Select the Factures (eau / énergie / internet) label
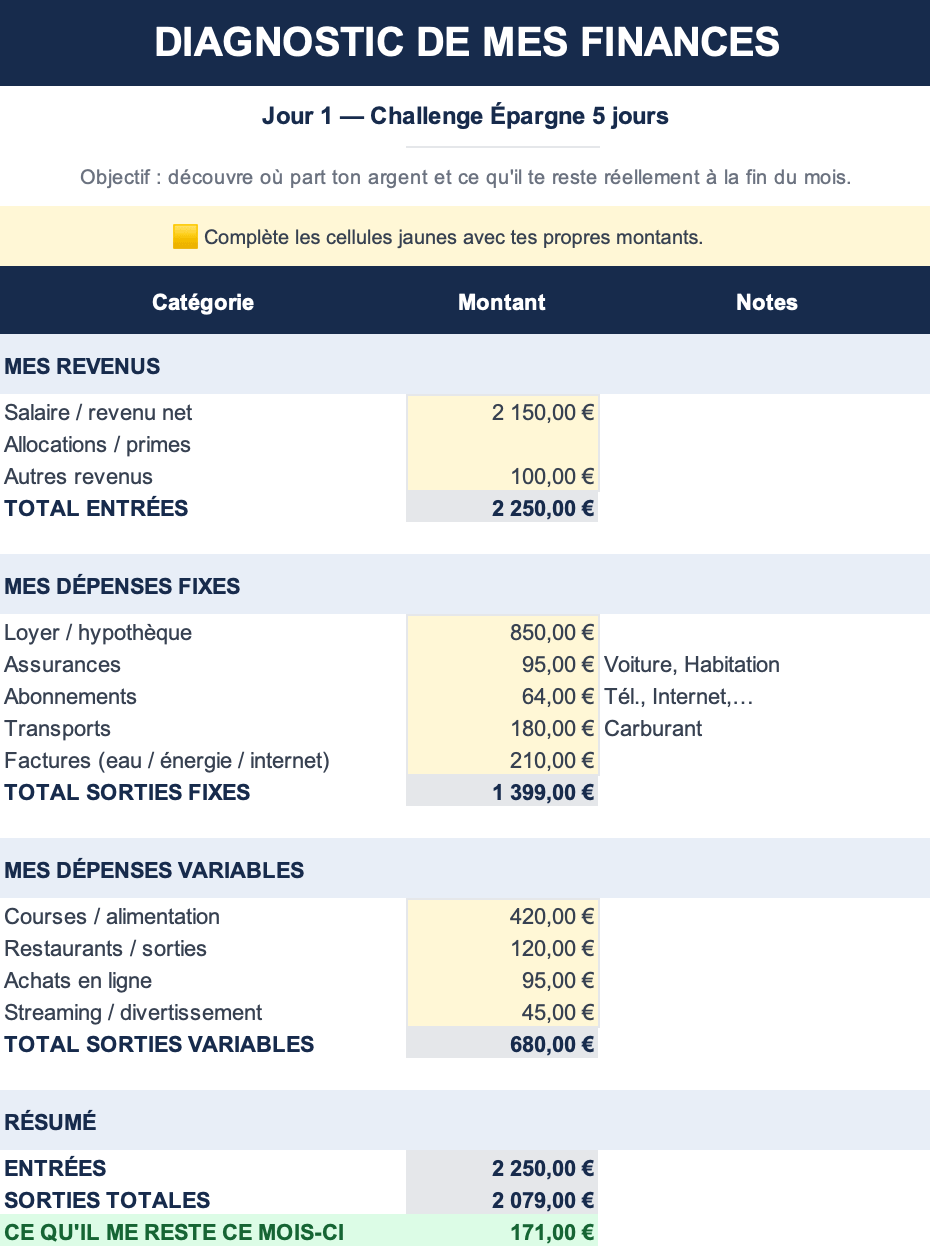 click(167, 760)
